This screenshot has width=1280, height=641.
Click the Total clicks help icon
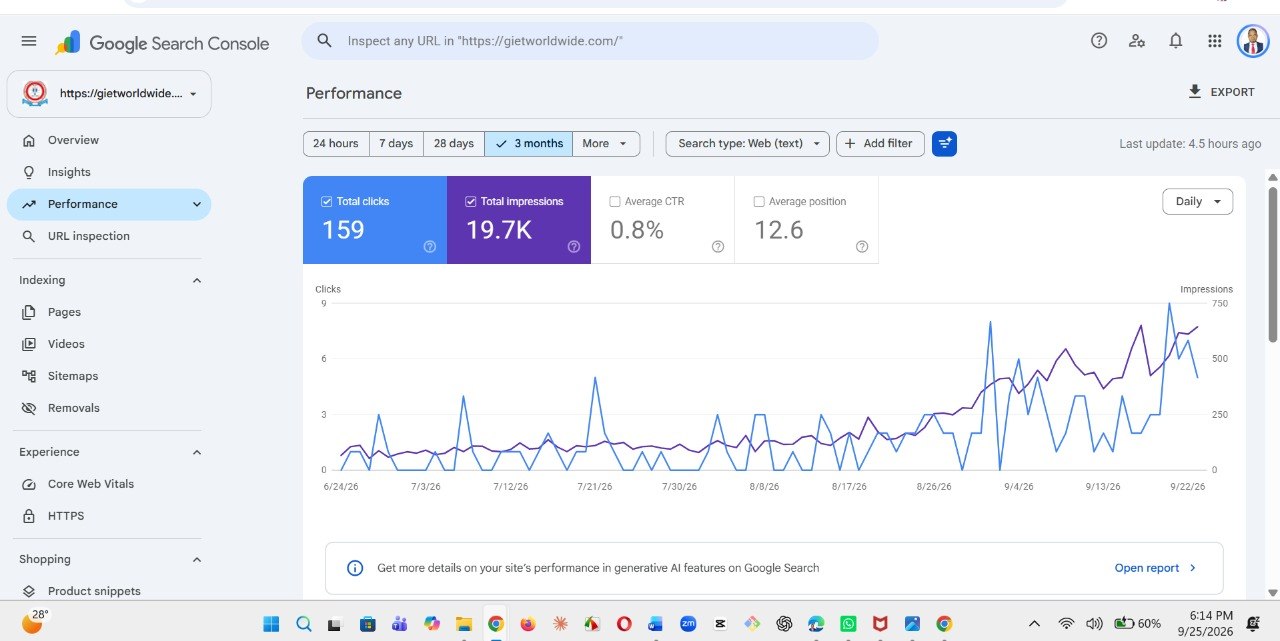tap(430, 247)
